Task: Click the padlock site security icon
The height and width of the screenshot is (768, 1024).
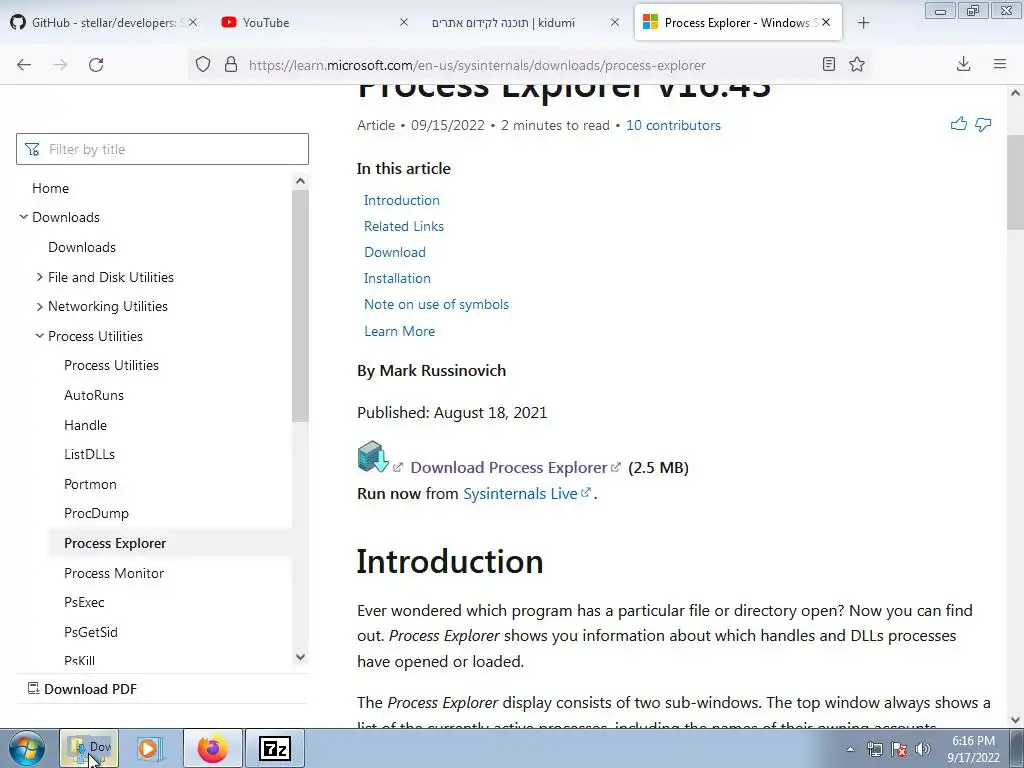Action: (x=231, y=65)
